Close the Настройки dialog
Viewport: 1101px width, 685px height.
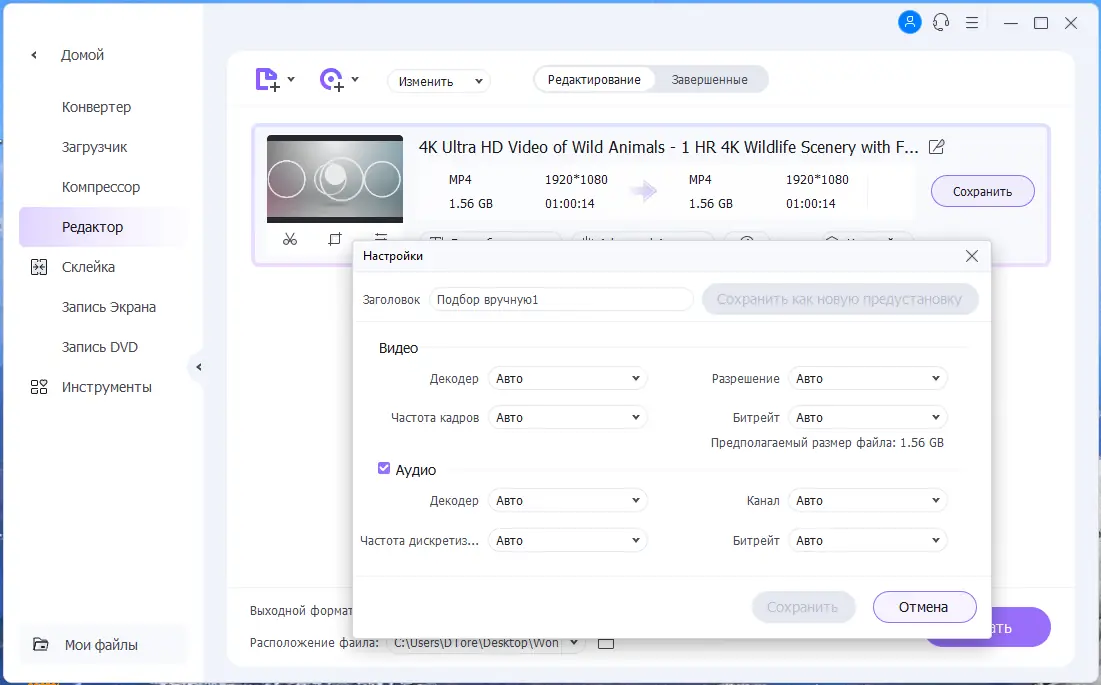(972, 256)
